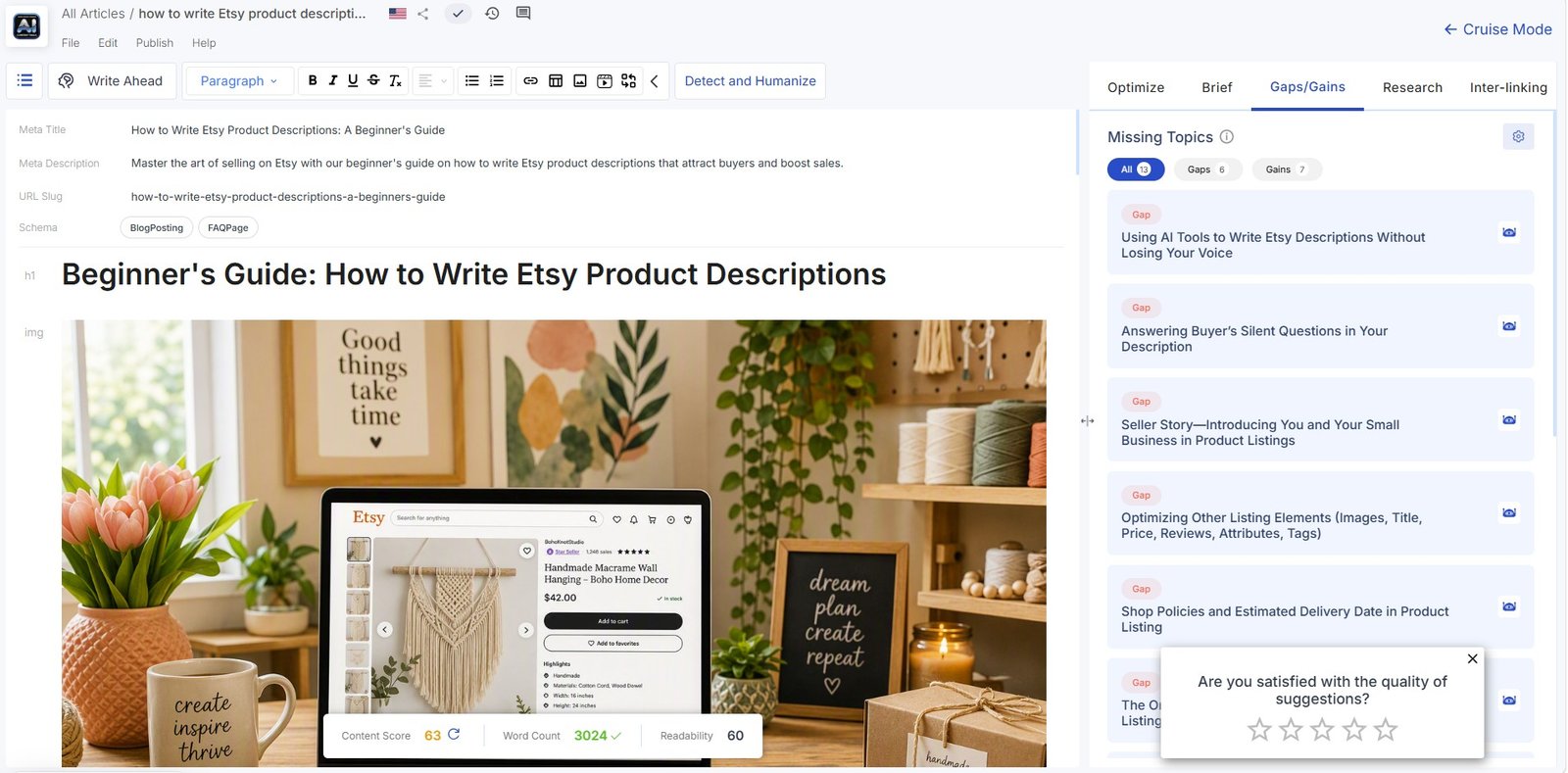The width and height of the screenshot is (1568, 773).
Task: Insert a numbered list
Action: coord(497,80)
